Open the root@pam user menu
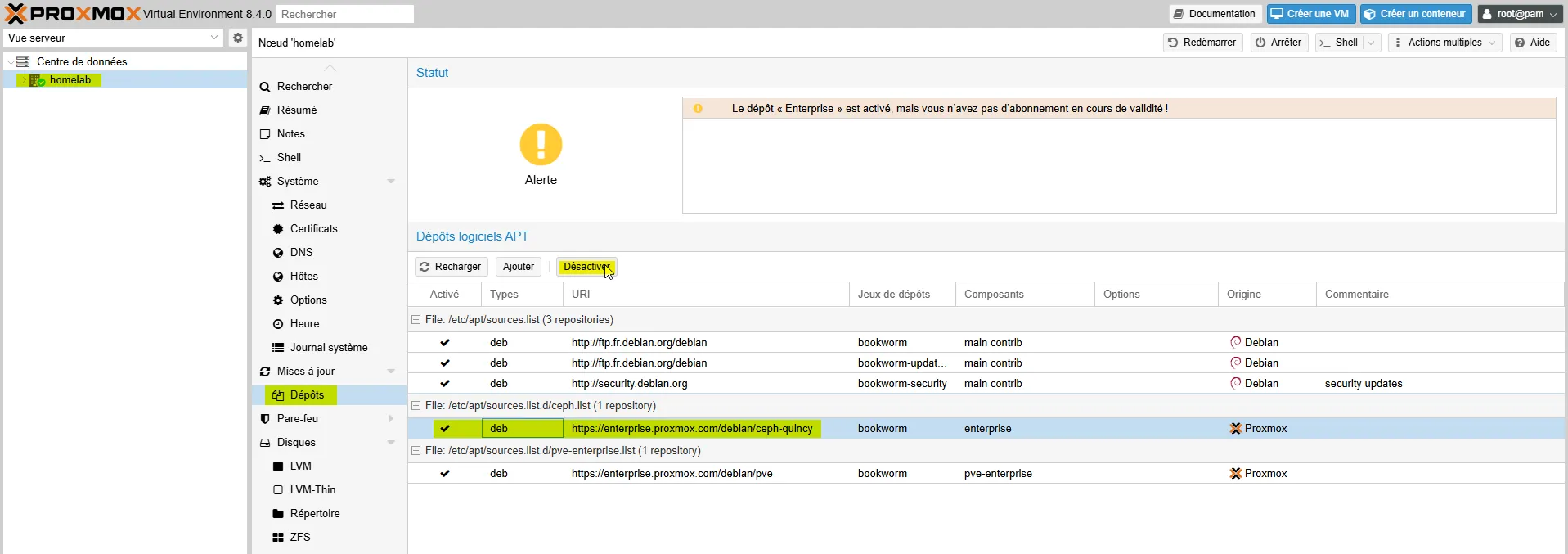 (x=1519, y=14)
